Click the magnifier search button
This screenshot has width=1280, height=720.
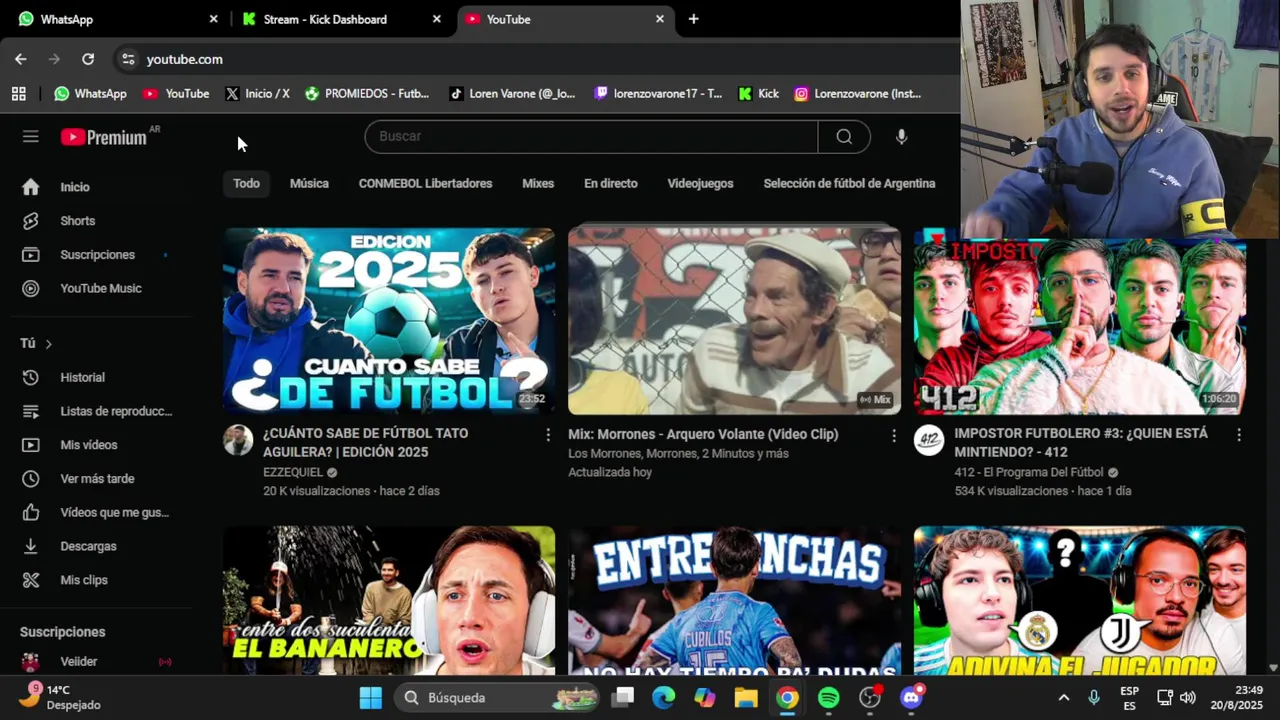(x=844, y=137)
